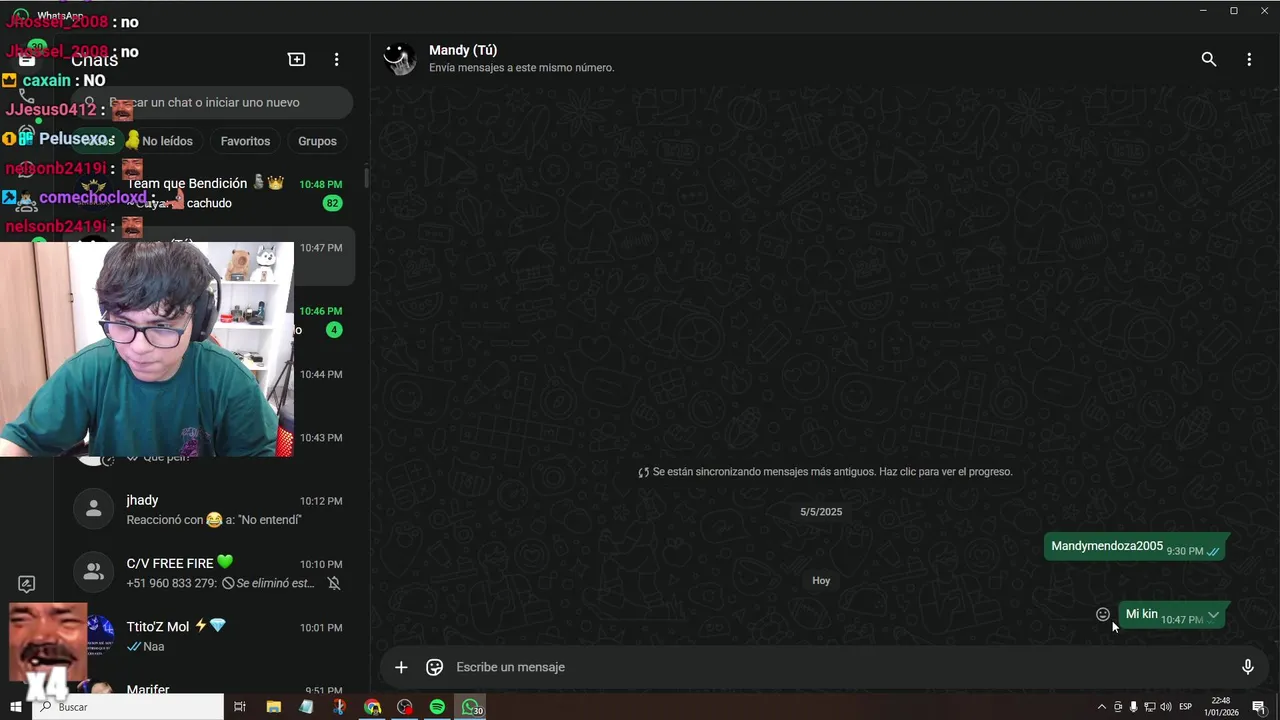Viewport: 1280px width, 720px height.
Task: Click the unread badge showing 4
Action: coord(334,330)
